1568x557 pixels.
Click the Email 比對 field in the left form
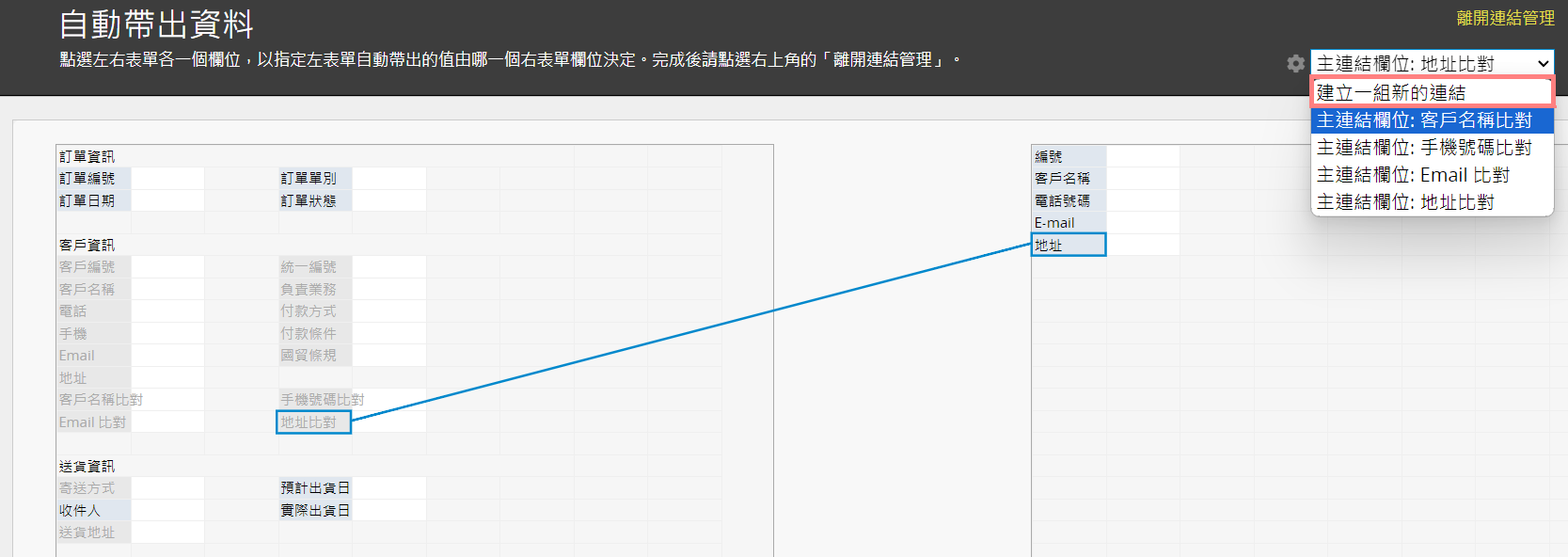coord(94,422)
